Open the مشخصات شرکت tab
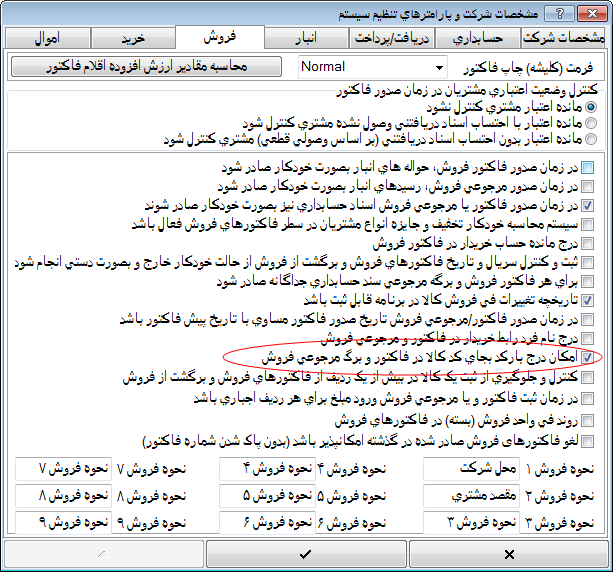613x572 pixels. 565,37
